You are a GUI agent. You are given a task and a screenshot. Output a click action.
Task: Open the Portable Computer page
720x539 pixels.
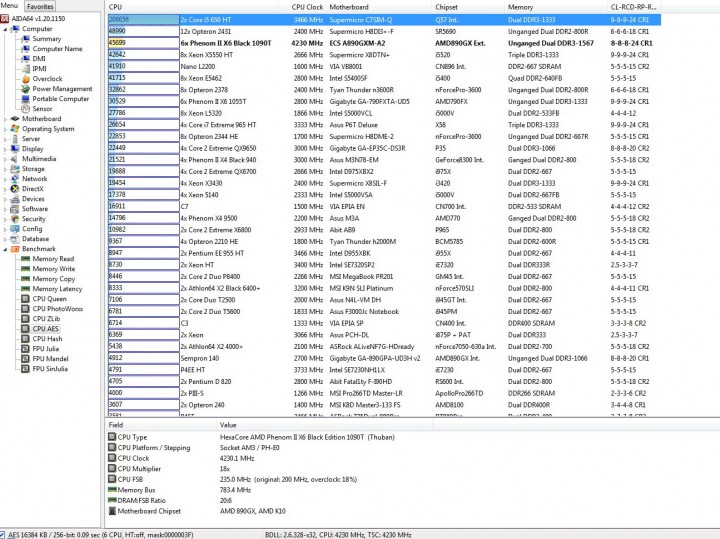coord(61,99)
